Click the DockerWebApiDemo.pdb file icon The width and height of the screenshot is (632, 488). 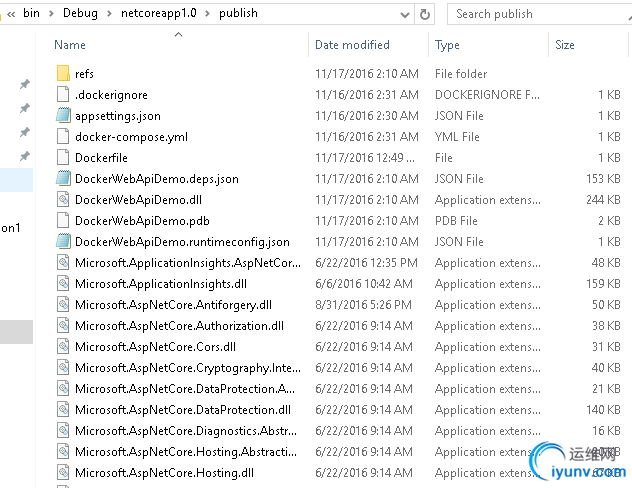[63, 220]
